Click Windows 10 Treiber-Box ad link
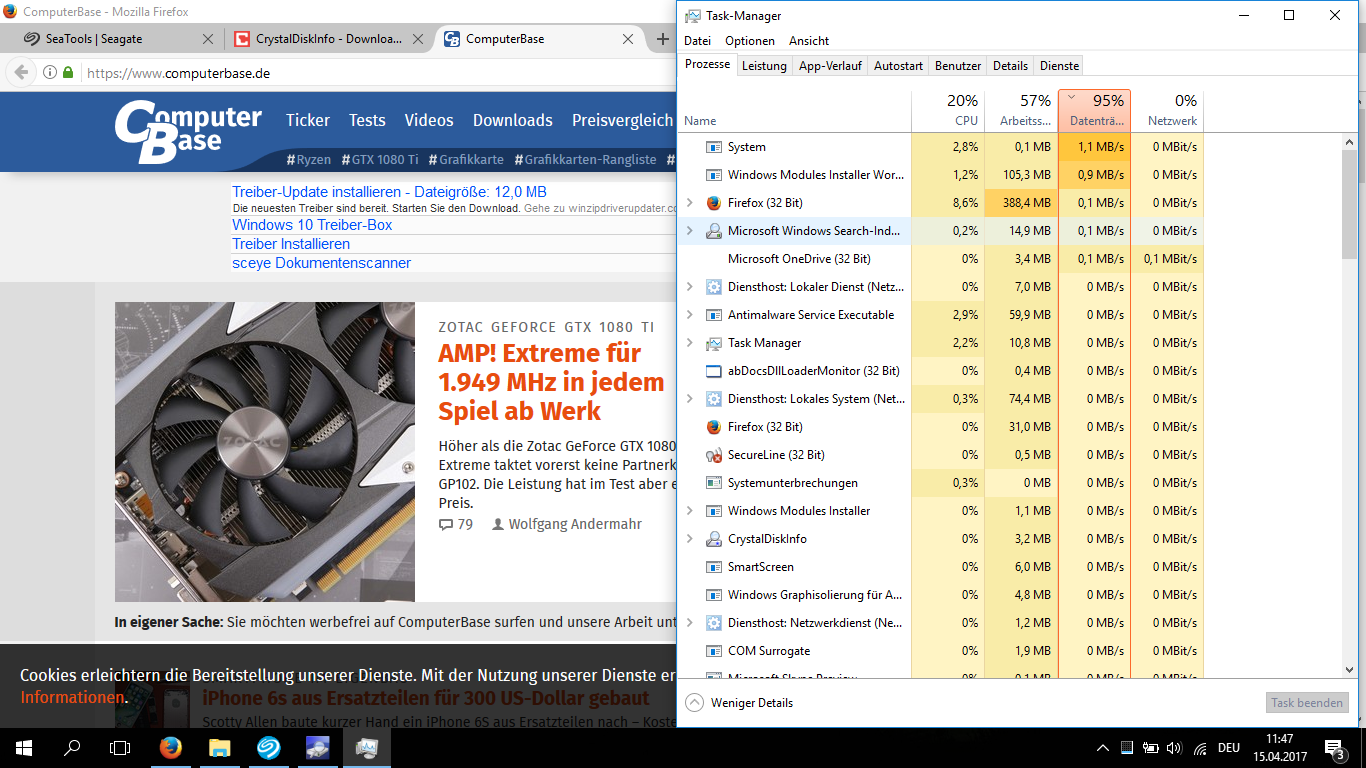This screenshot has width=1366, height=768. (312, 225)
